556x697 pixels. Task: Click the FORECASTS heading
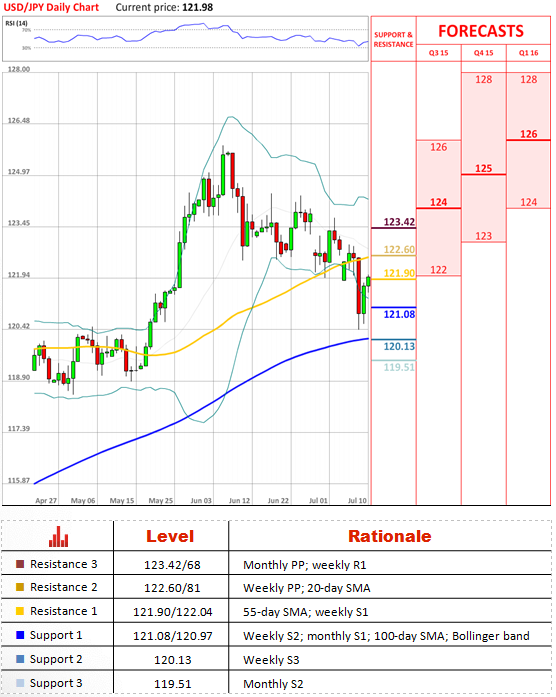pyautogui.click(x=481, y=31)
